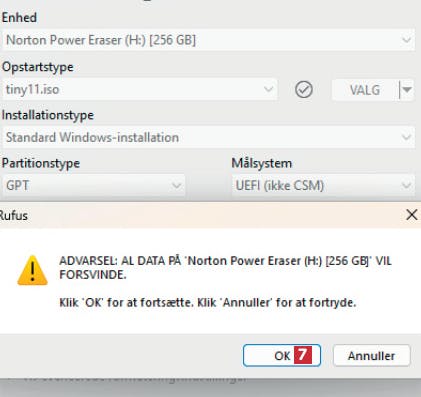Click the Rufus dialog title bar

(x=200, y=215)
